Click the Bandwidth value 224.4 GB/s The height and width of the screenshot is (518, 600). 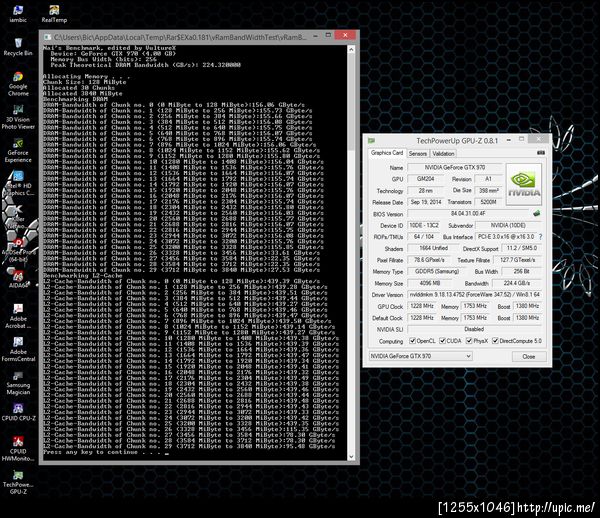pyautogui.click(x=517, y=283)
